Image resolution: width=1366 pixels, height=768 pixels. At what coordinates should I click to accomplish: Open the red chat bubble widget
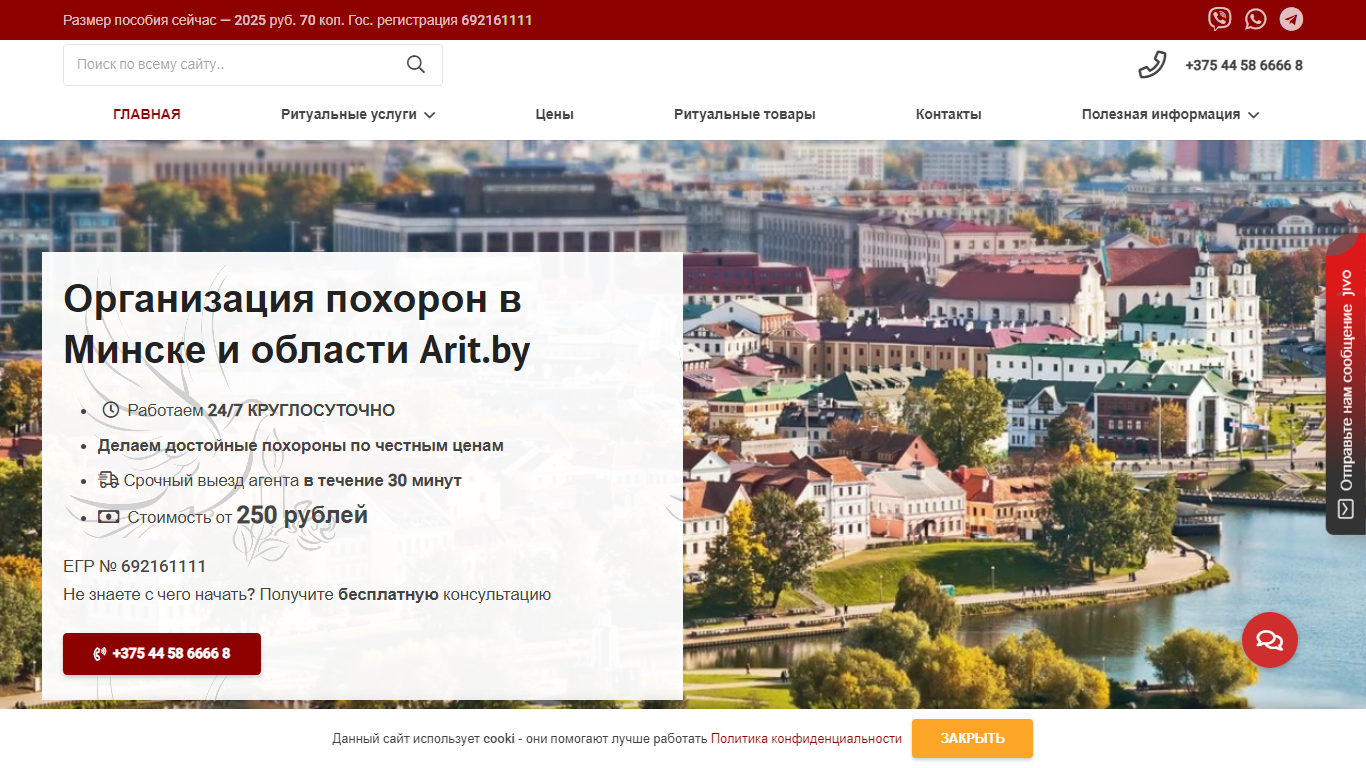pyautogui.click(x=1270, y=640)
